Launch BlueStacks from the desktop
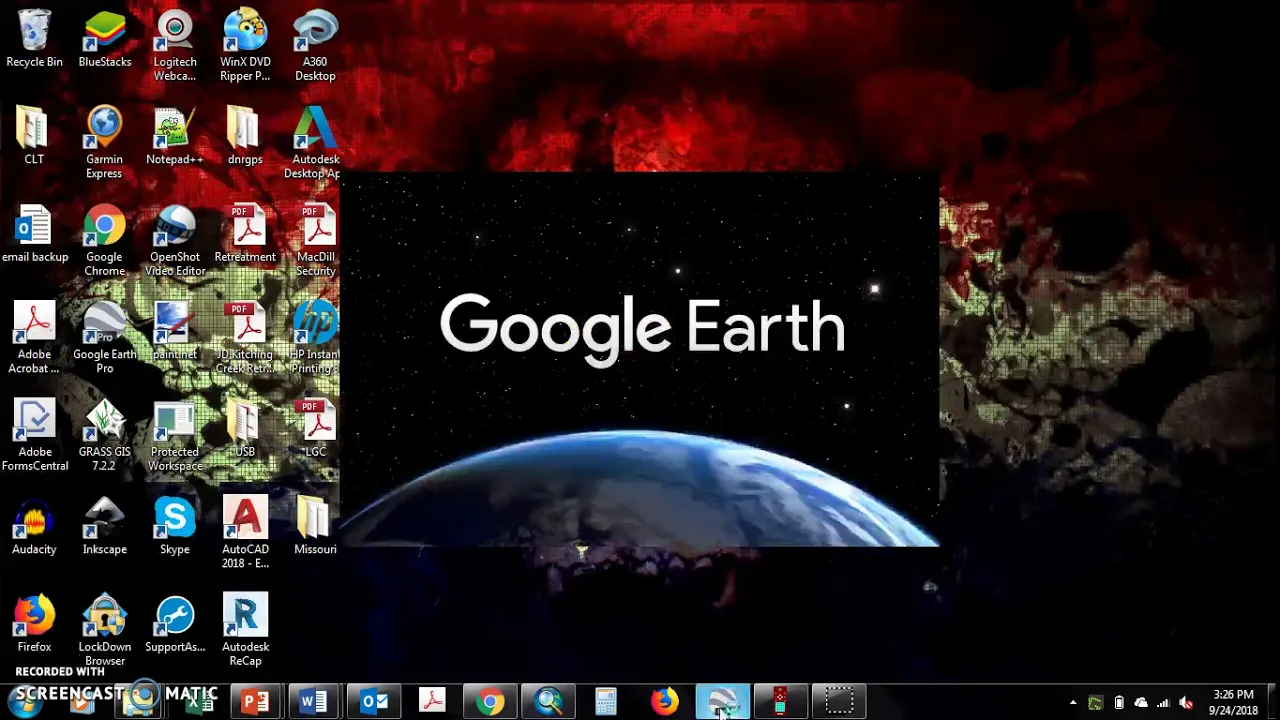1280x720 pixels. click(105, 40)
